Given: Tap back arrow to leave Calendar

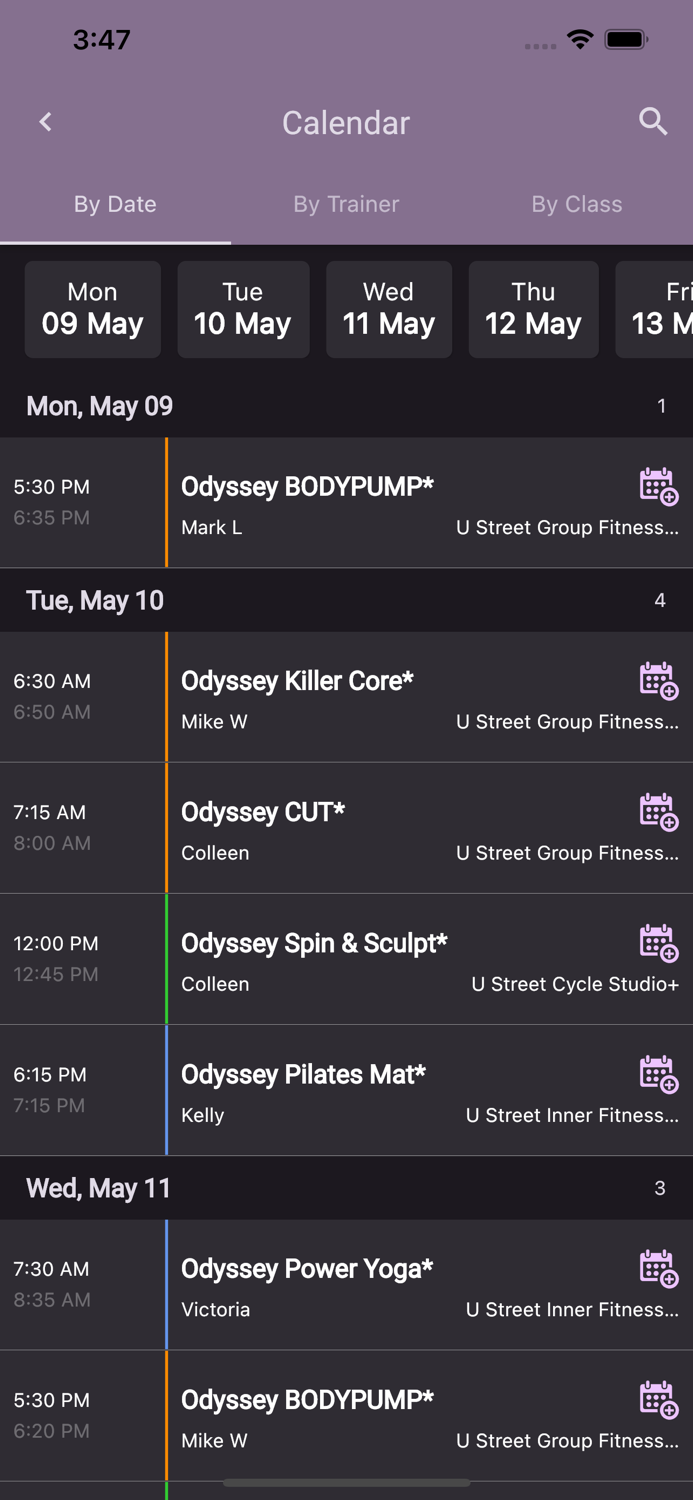Looking at the screenshot, I should point(45,121).
